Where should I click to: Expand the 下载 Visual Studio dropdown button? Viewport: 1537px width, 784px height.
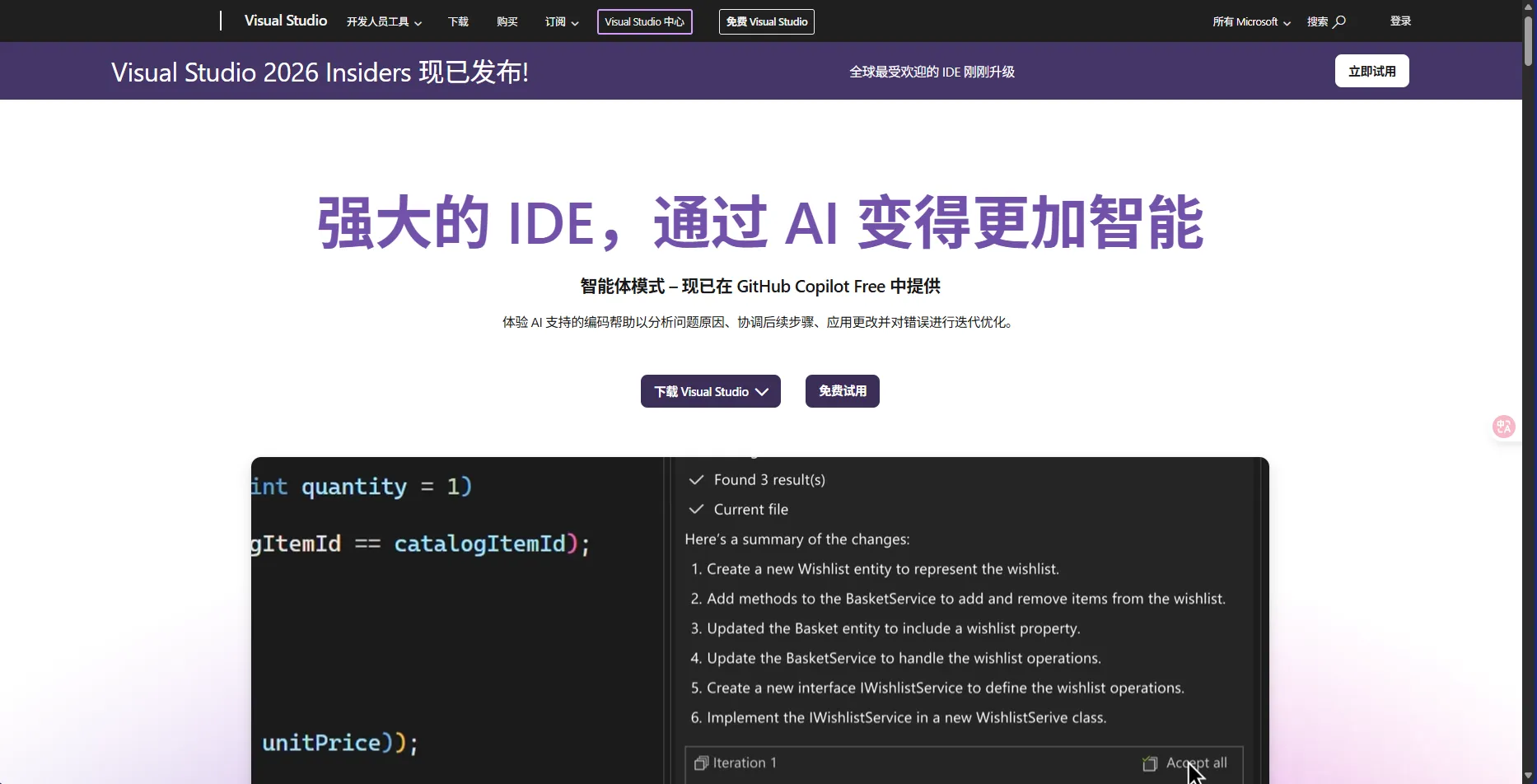point(710,392)
